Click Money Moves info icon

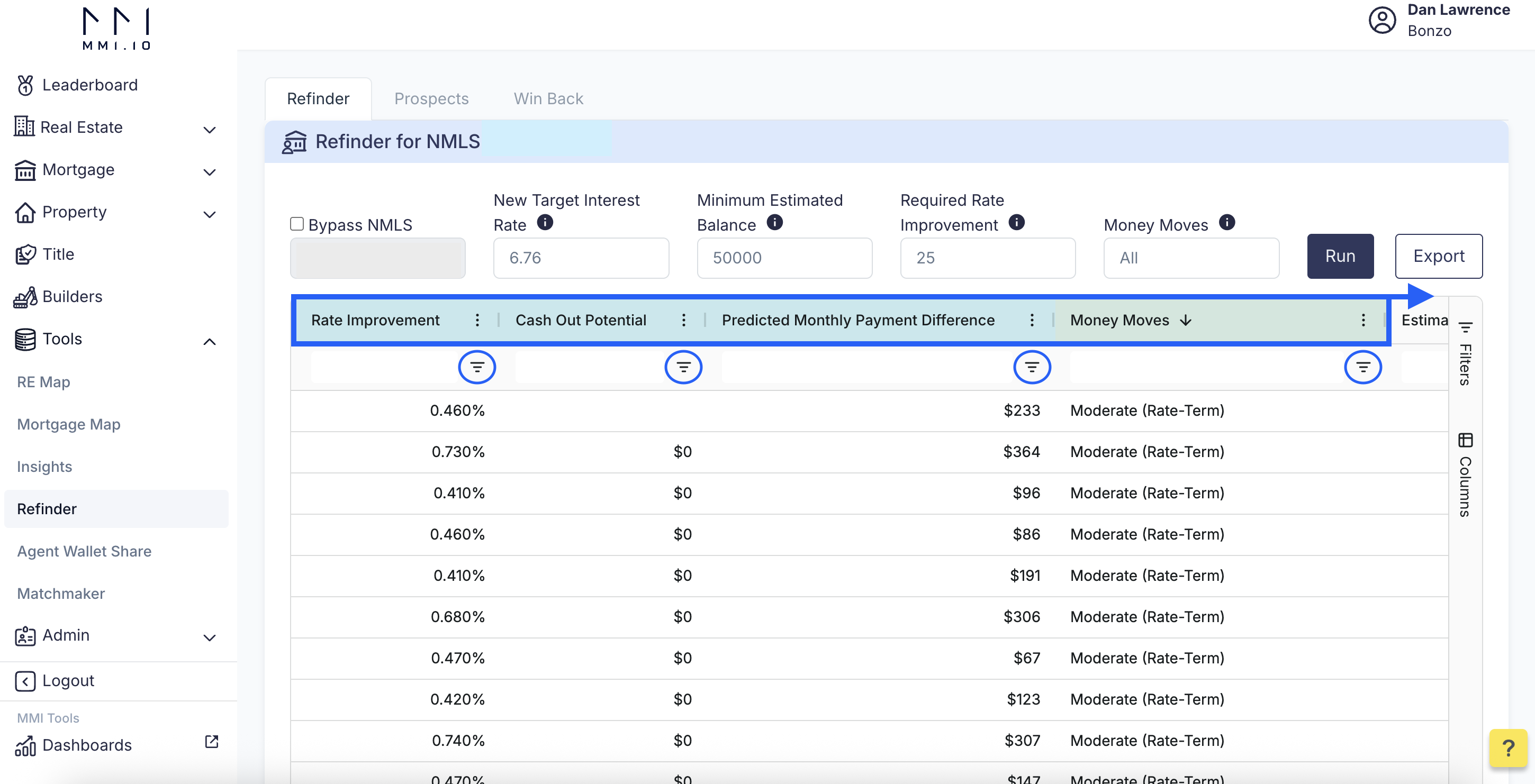1226,222
